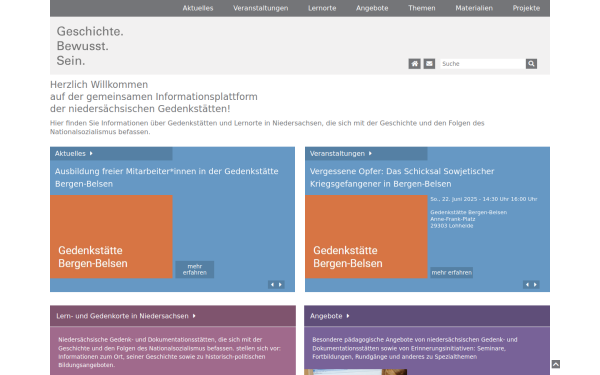Open Lern- und Gedenkorte in Niedersachsen header
Screen dimensions: 600x375
[x=173, y=316]
